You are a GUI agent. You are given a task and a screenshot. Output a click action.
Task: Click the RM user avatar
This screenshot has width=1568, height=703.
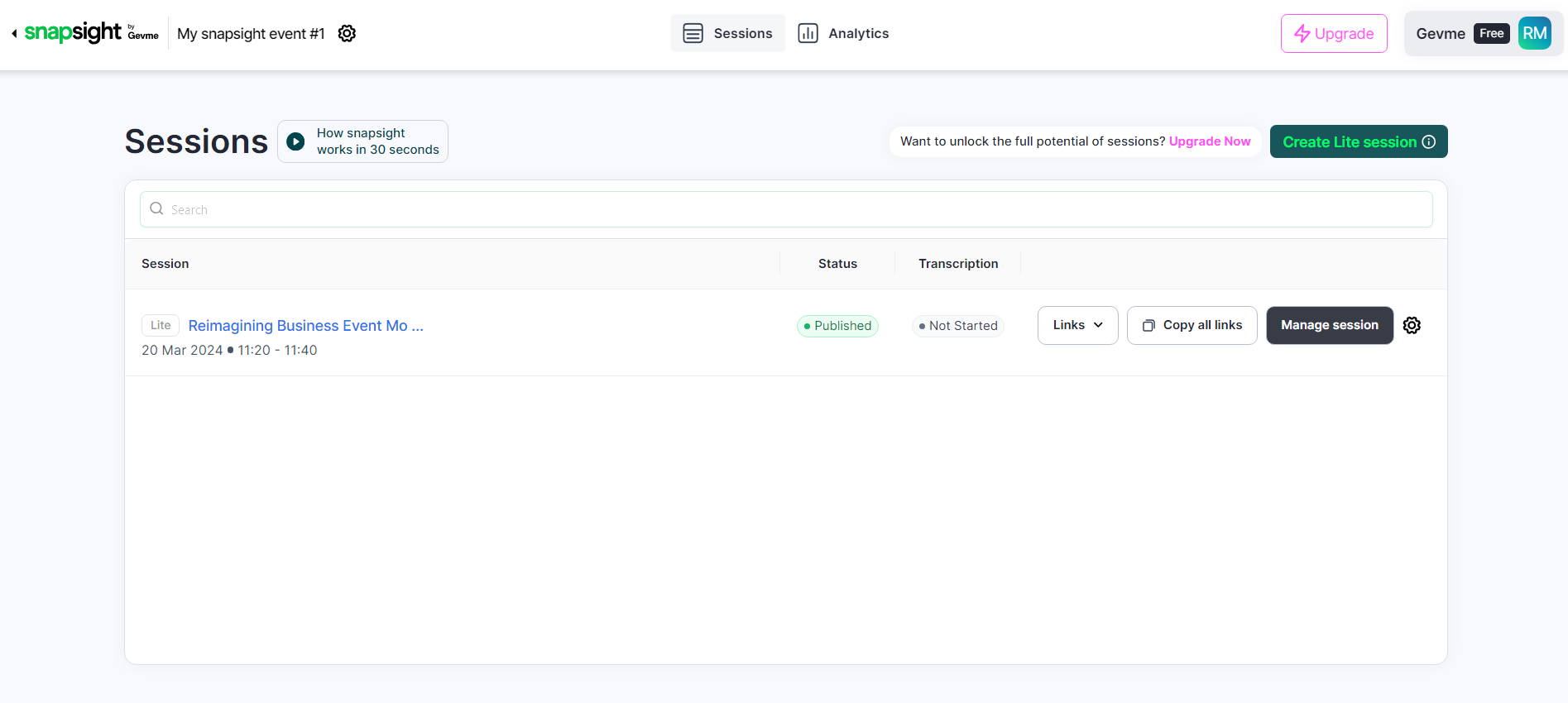(x=1534, y=34)
